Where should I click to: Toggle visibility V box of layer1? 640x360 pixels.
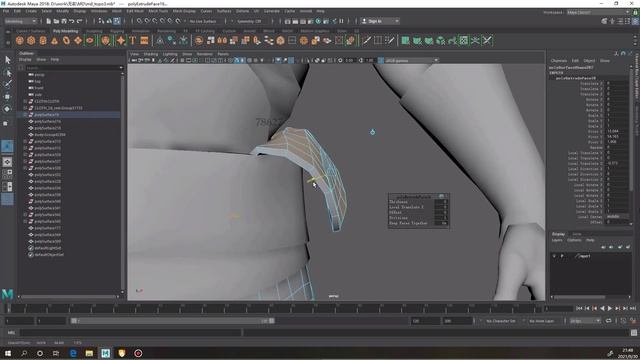554,256
